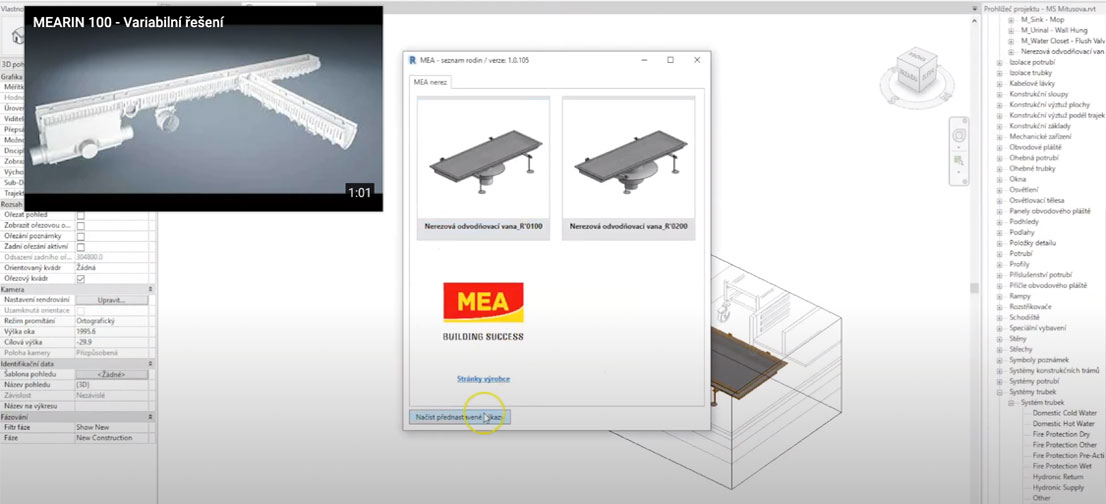Click the steering wheel navigation icon
Viewport: 1106px width, 504px height.
click(x=959, y=136)
